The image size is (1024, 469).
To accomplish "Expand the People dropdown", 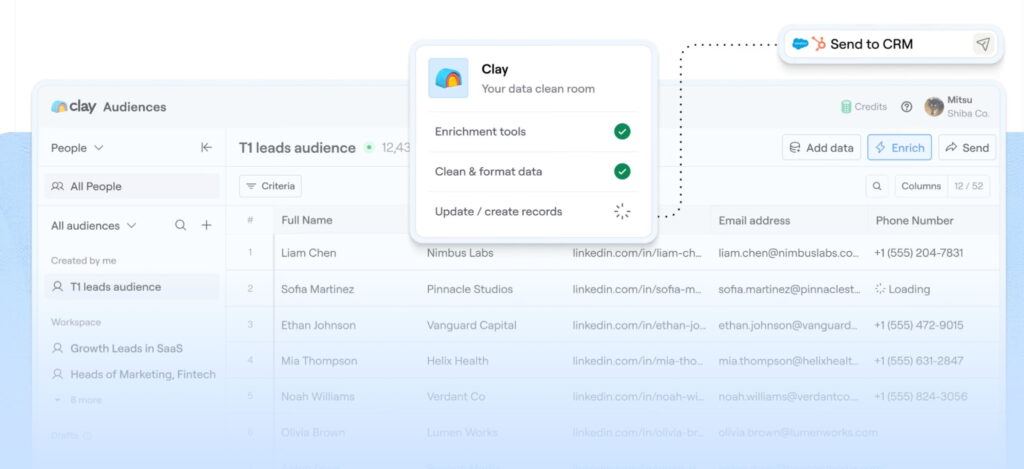I will pyautogui.click(x=77, y=148).
